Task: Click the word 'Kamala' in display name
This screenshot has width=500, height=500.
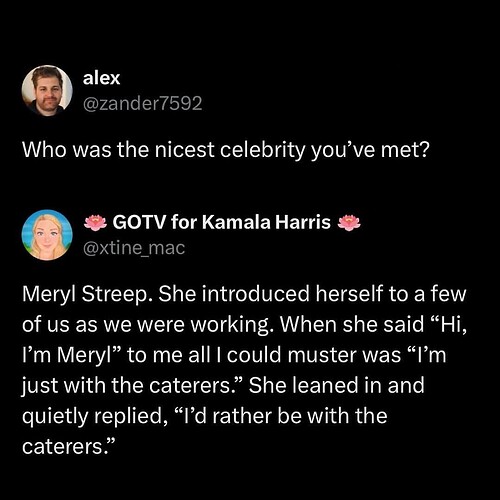Action: [x=236, y=222]
